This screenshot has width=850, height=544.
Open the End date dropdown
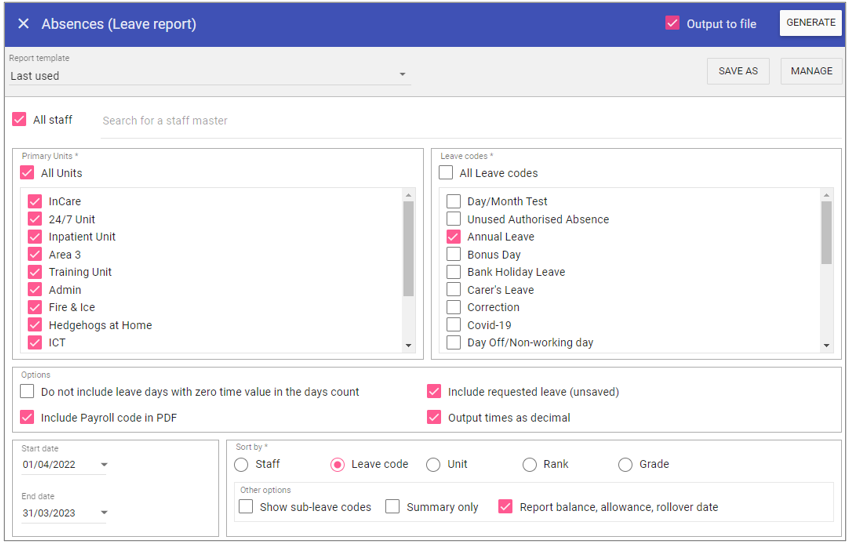coord(104,513)
